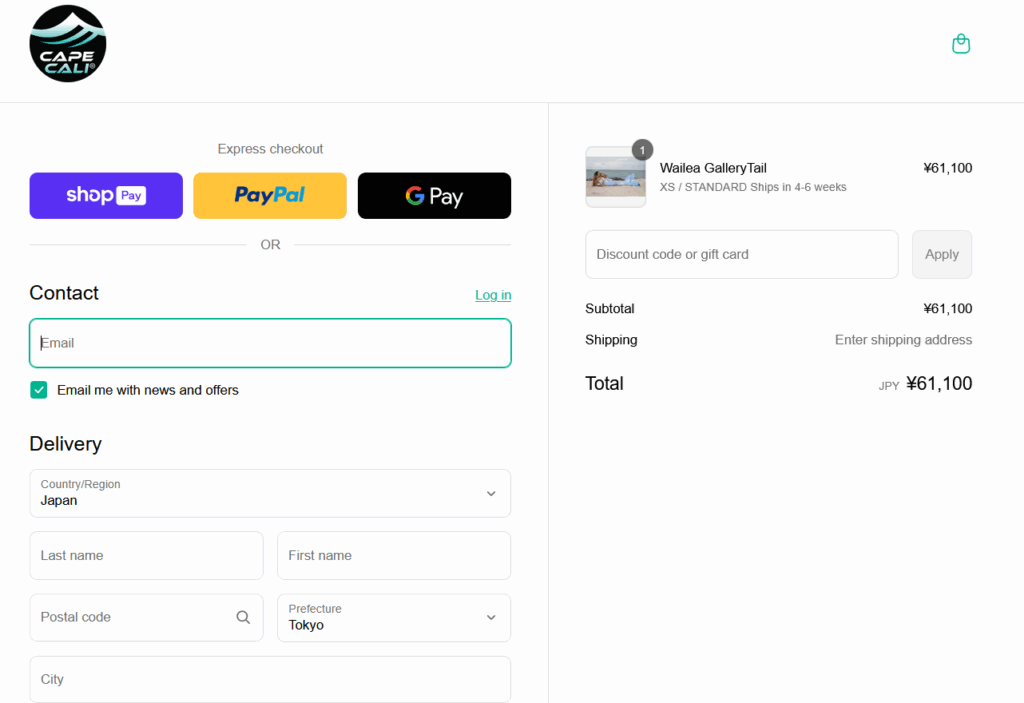
Task: Click the Postal code field
Action: tap(146, 617)
